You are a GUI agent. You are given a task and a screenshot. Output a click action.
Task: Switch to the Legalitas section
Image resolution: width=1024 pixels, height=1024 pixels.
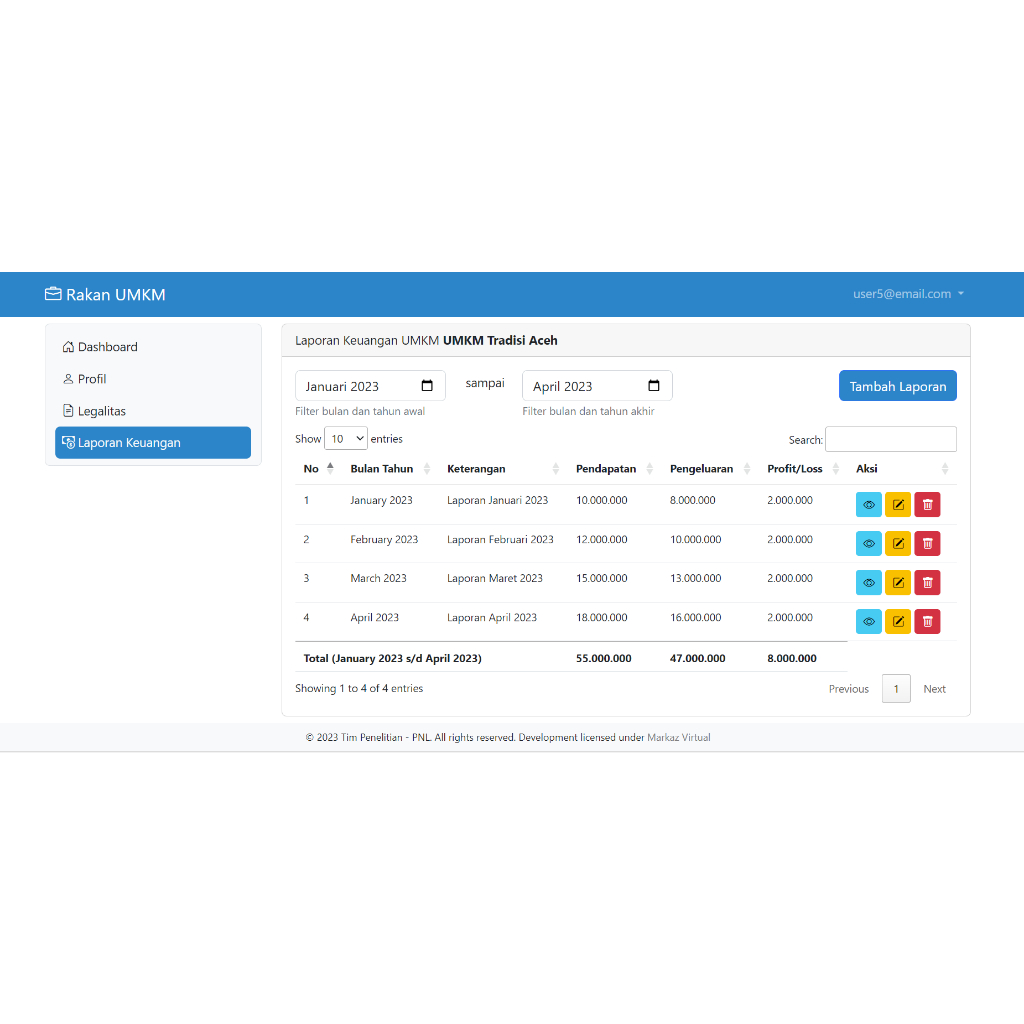(101, 410)
